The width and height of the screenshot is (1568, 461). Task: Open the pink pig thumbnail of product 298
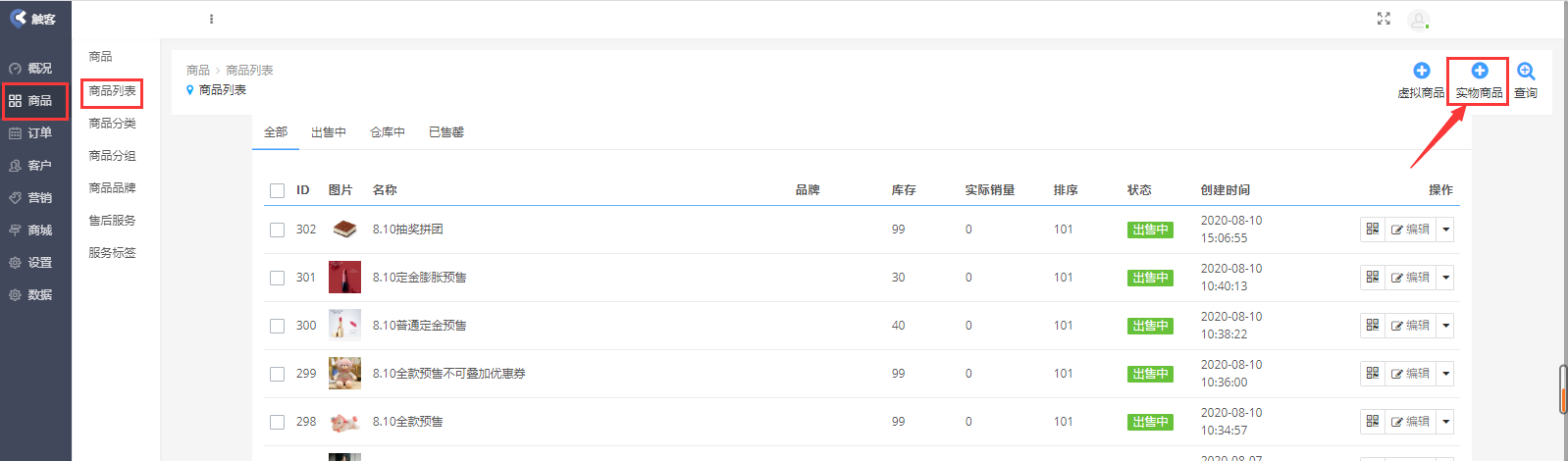pyautogui.click(x=344, y=423)
